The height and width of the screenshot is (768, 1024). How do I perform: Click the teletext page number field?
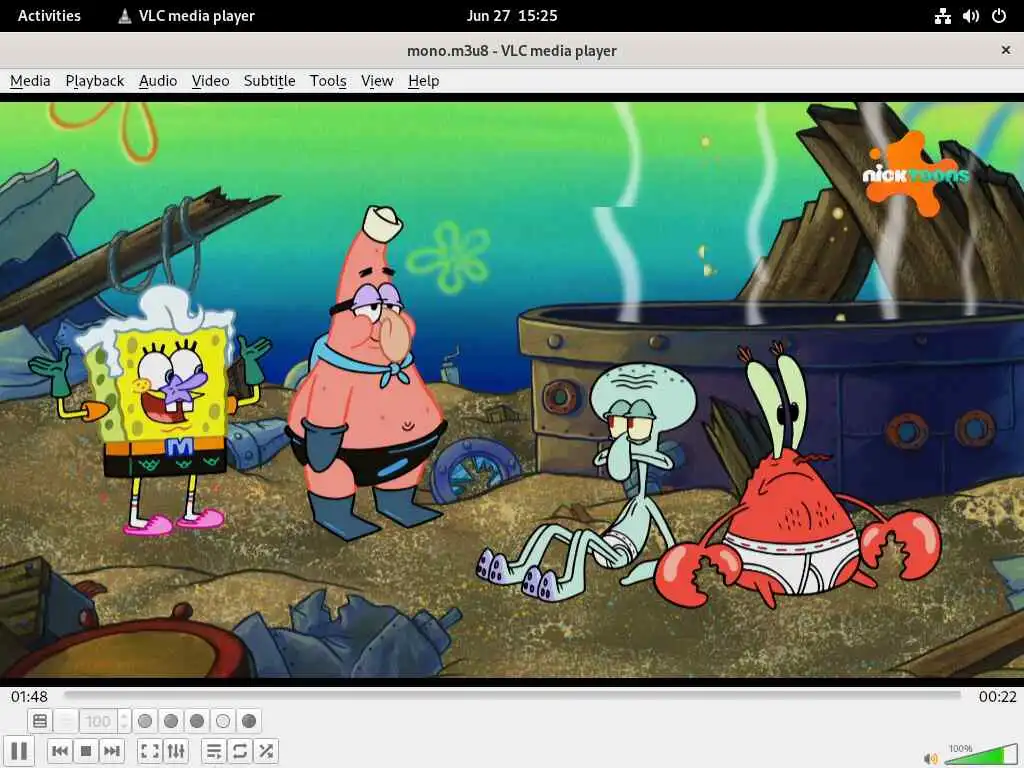(x=98, y=721)
